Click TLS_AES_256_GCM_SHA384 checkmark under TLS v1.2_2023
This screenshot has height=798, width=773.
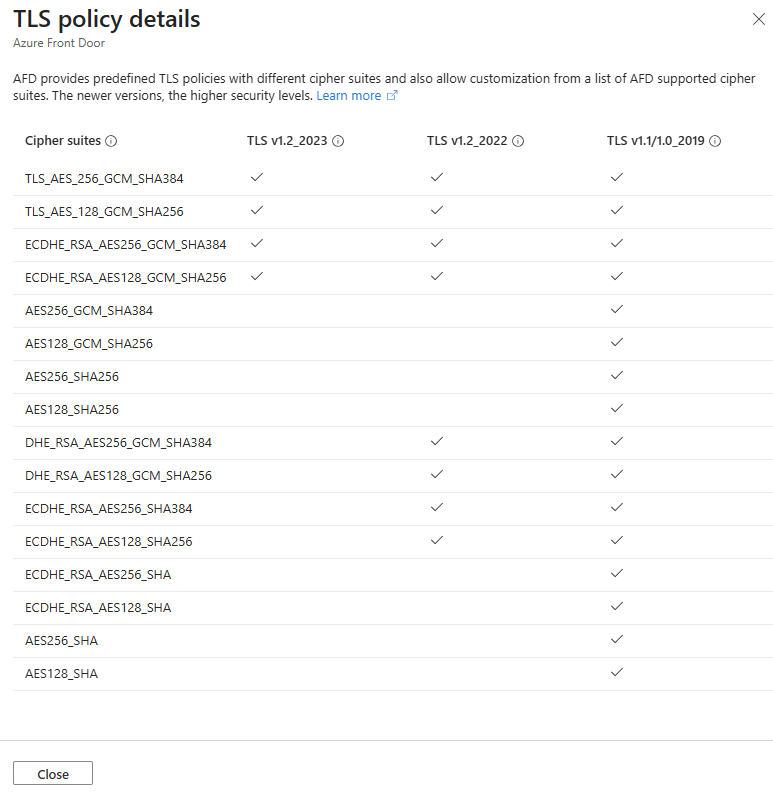click(x=257, y=177)
